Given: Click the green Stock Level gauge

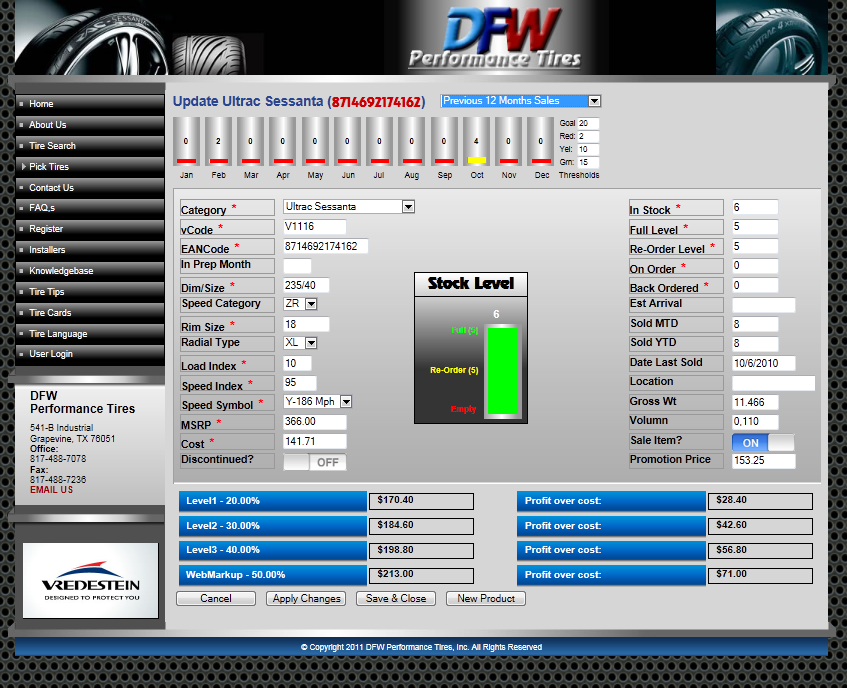Looking at the screenshot, I should [x=503, y=370].
